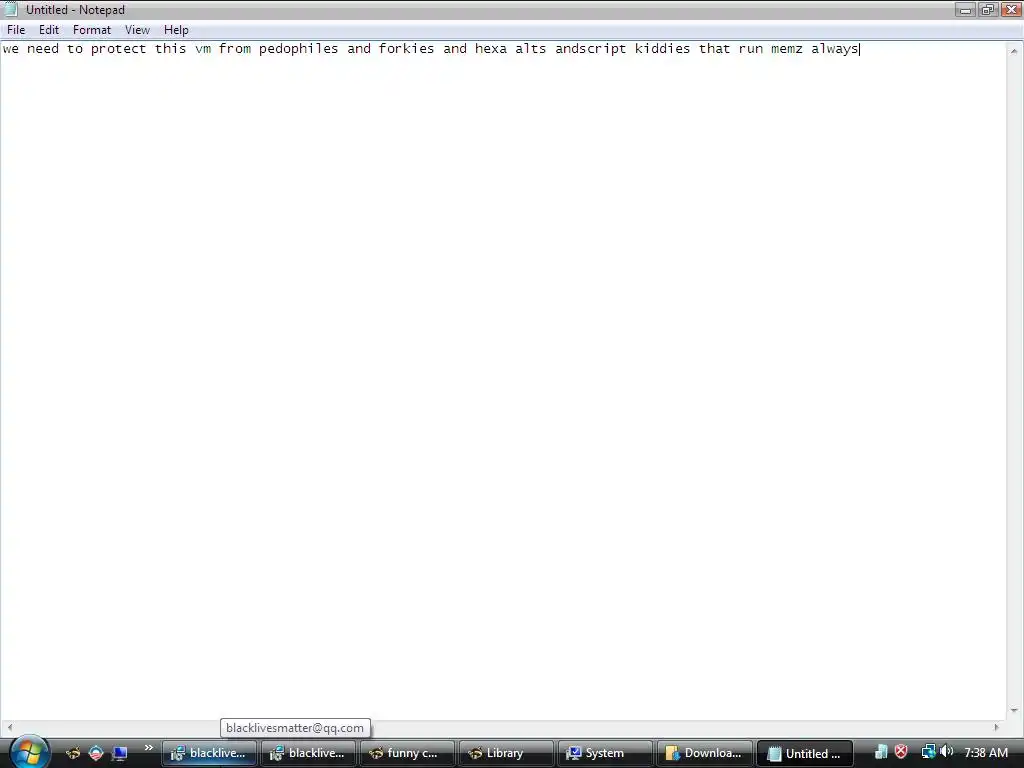Click the leftmost tray icon beside the red shield

[x=881, y=752]
